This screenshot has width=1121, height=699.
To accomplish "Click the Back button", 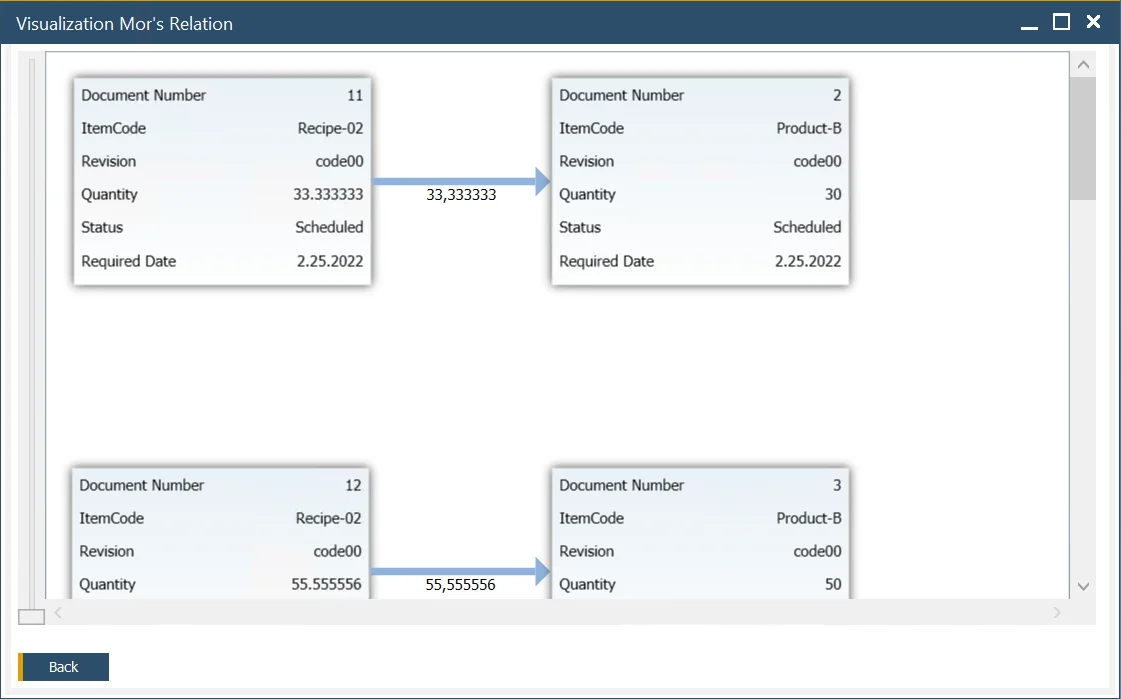I will pyautogui.click(x=64, y=667).
